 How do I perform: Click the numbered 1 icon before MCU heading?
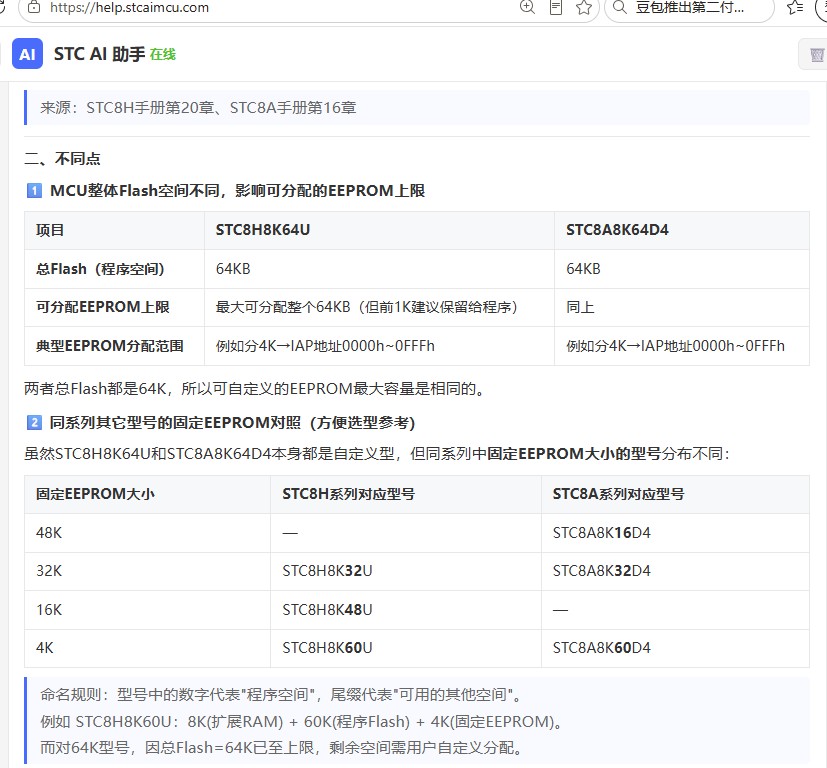point(34,190)
